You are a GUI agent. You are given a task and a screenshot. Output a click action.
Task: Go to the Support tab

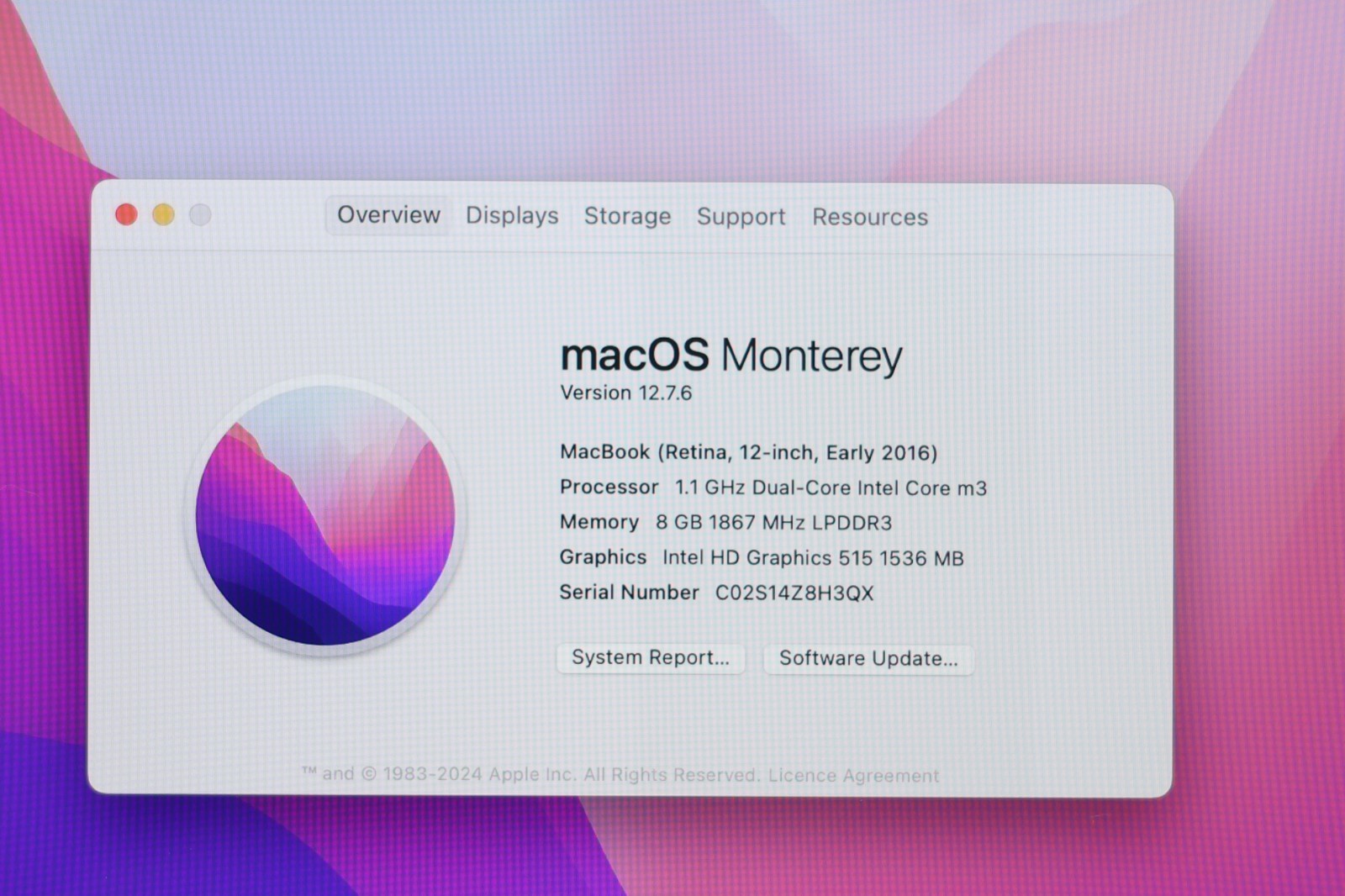point(741,217)
